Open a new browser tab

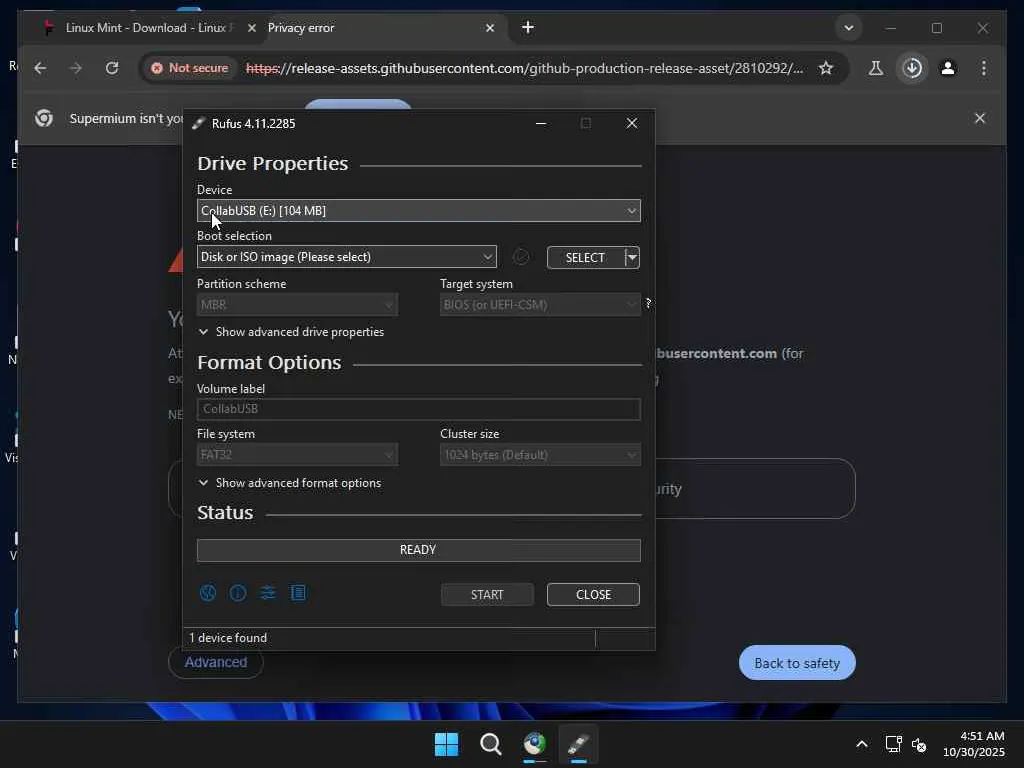(x=528, y=27)
